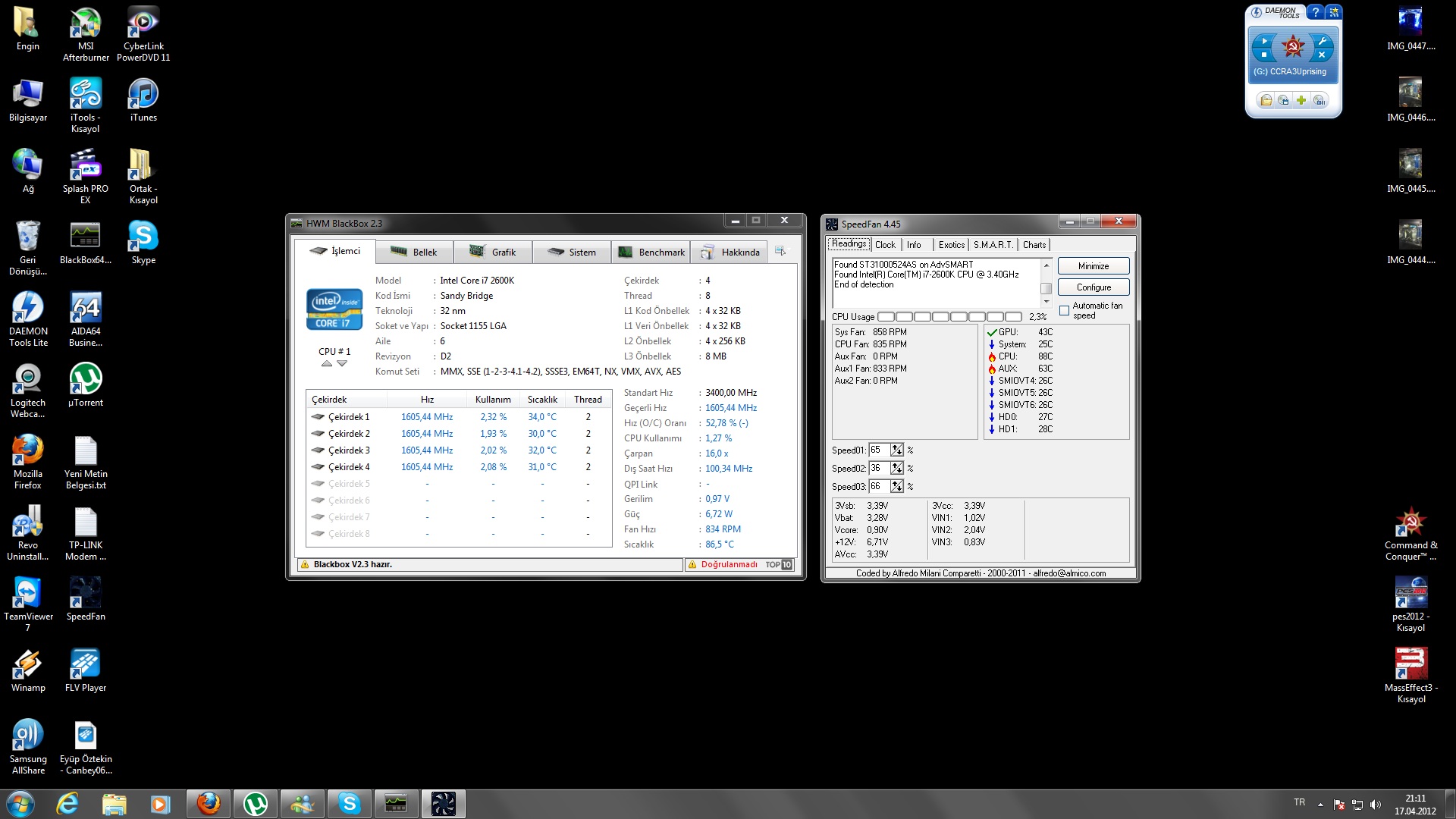Switch to the Bellek tab in HWM BlackBox
The height and width of the screenshot is (819, 1456).
414,252
